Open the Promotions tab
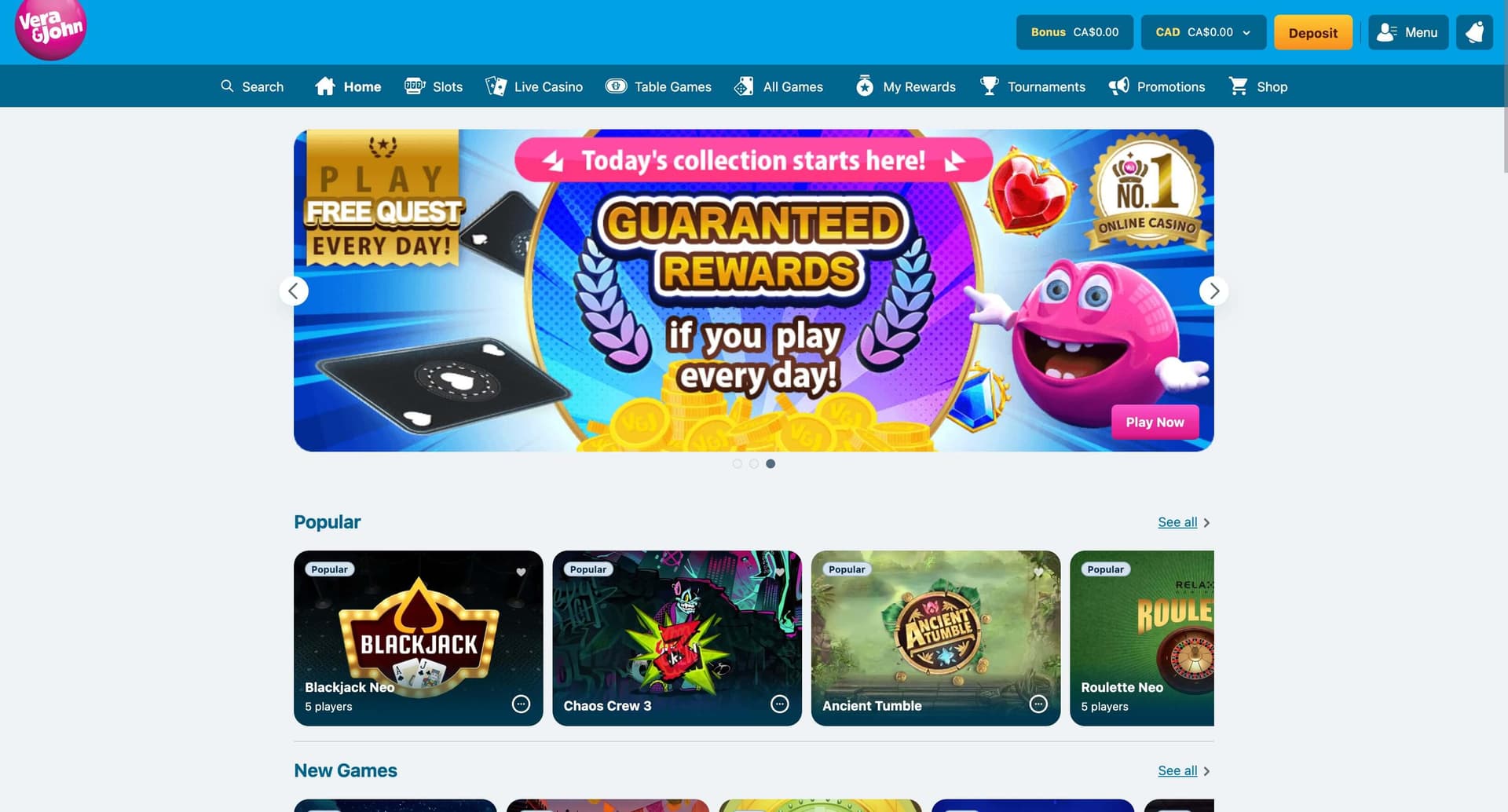This screenshot has width=1508, height=812. (x=1156, y=86)
